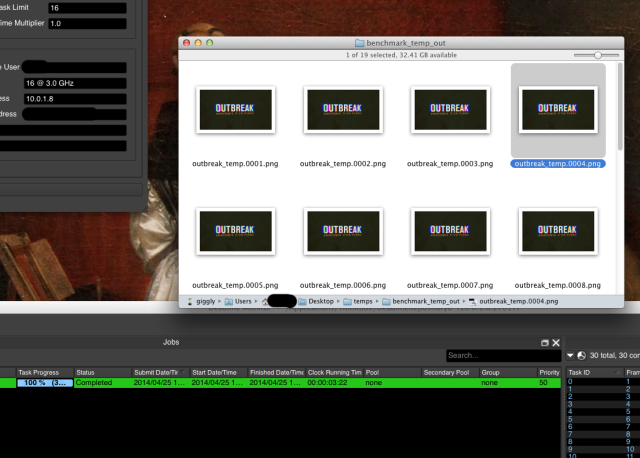Image resolution: width=640 pixels, height=458 pixels.
Task: Click the pie chart icon next to 30 total
Action: tap(582, 356)
